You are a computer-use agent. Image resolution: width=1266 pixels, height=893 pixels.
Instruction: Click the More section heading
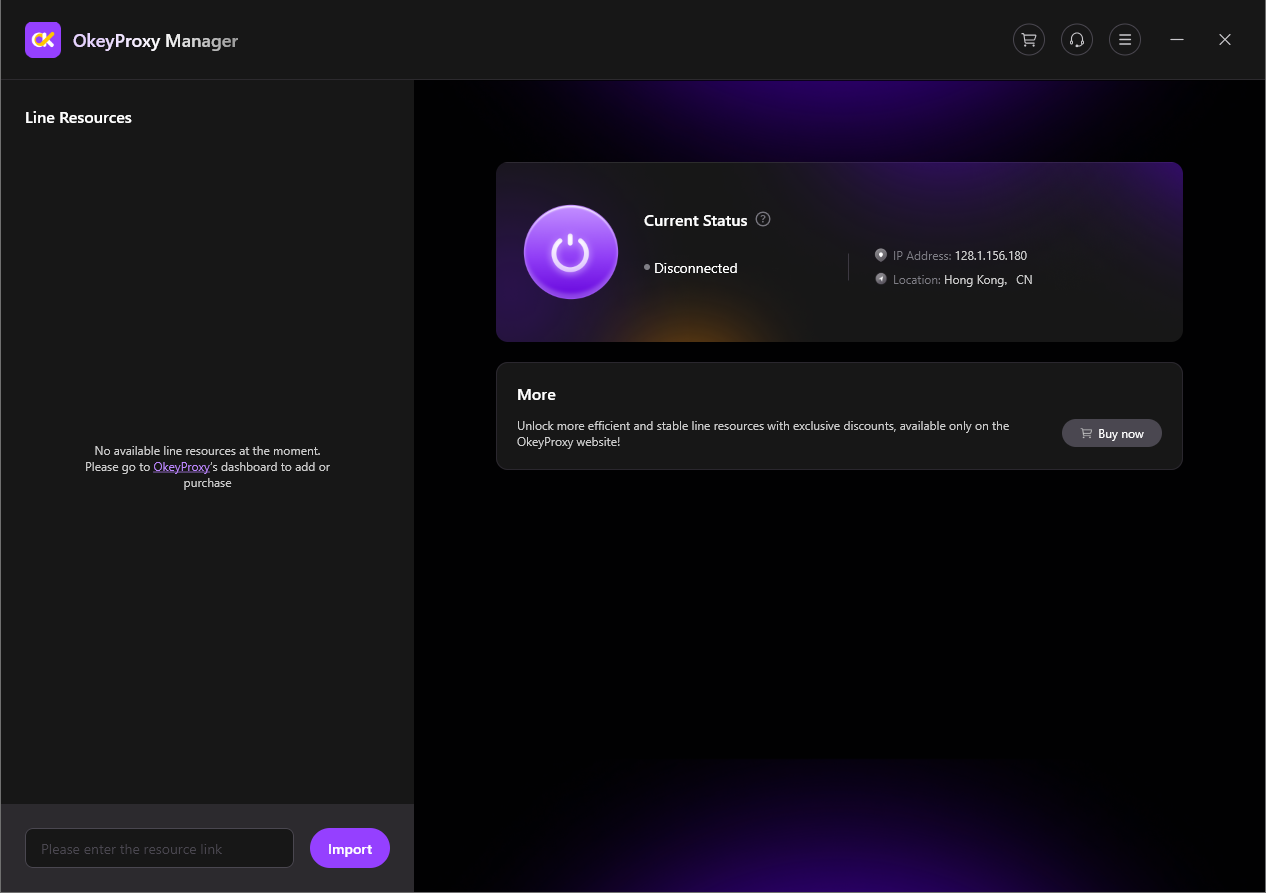pyautogui.click(x=536, y=395)
